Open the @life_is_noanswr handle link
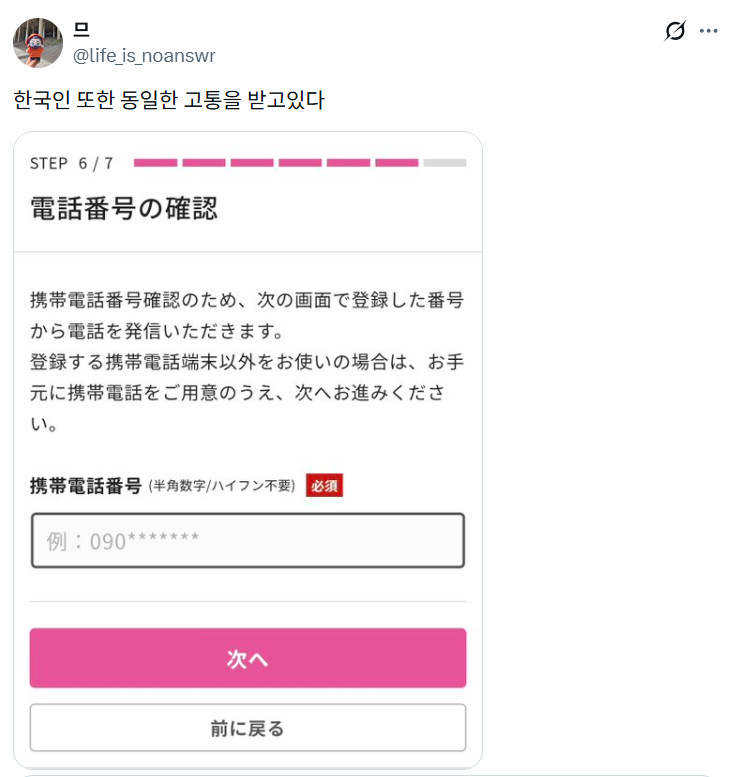The image size is (738, 777). 144,56
